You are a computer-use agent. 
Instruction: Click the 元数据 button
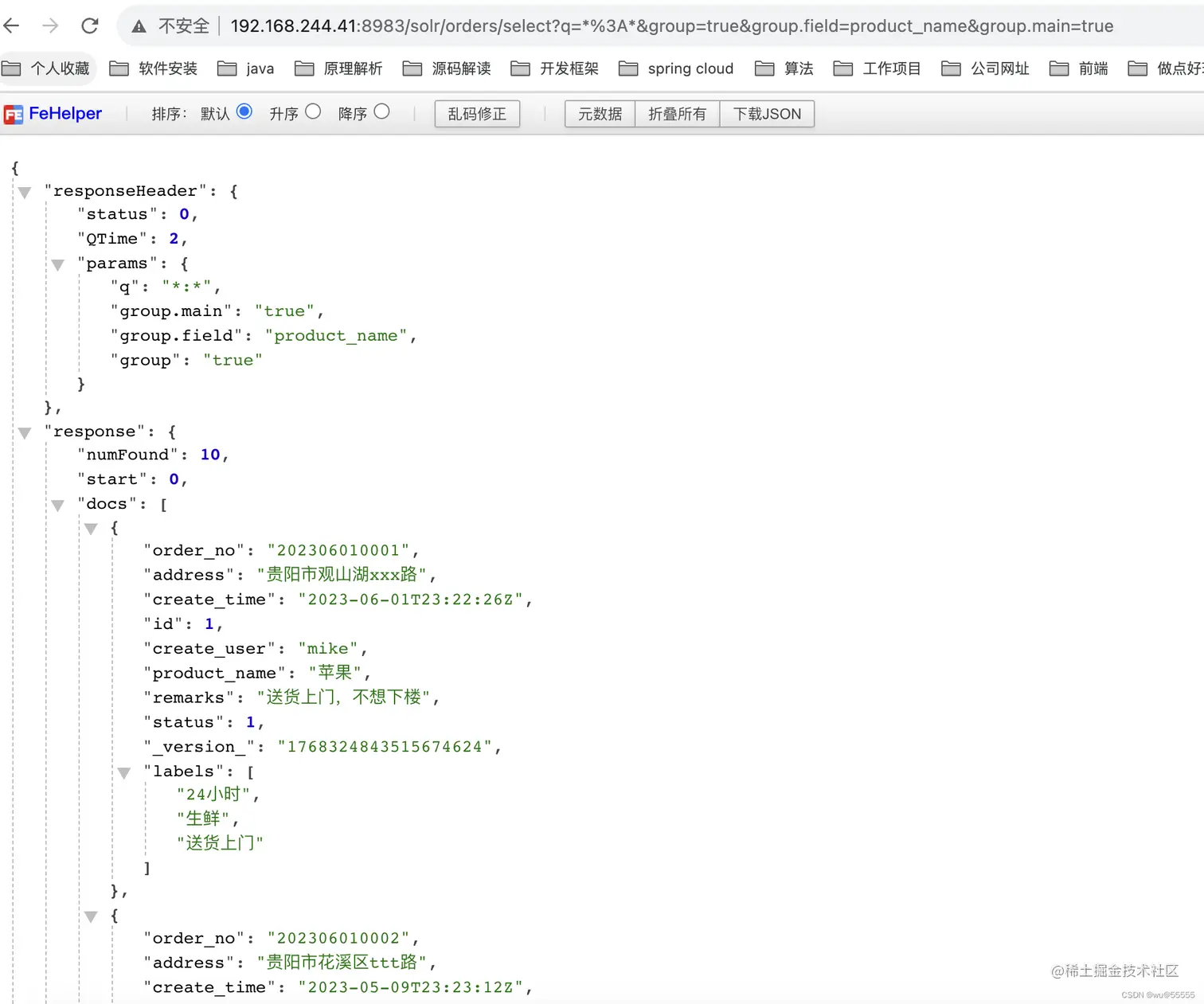(x=600, y=114)
